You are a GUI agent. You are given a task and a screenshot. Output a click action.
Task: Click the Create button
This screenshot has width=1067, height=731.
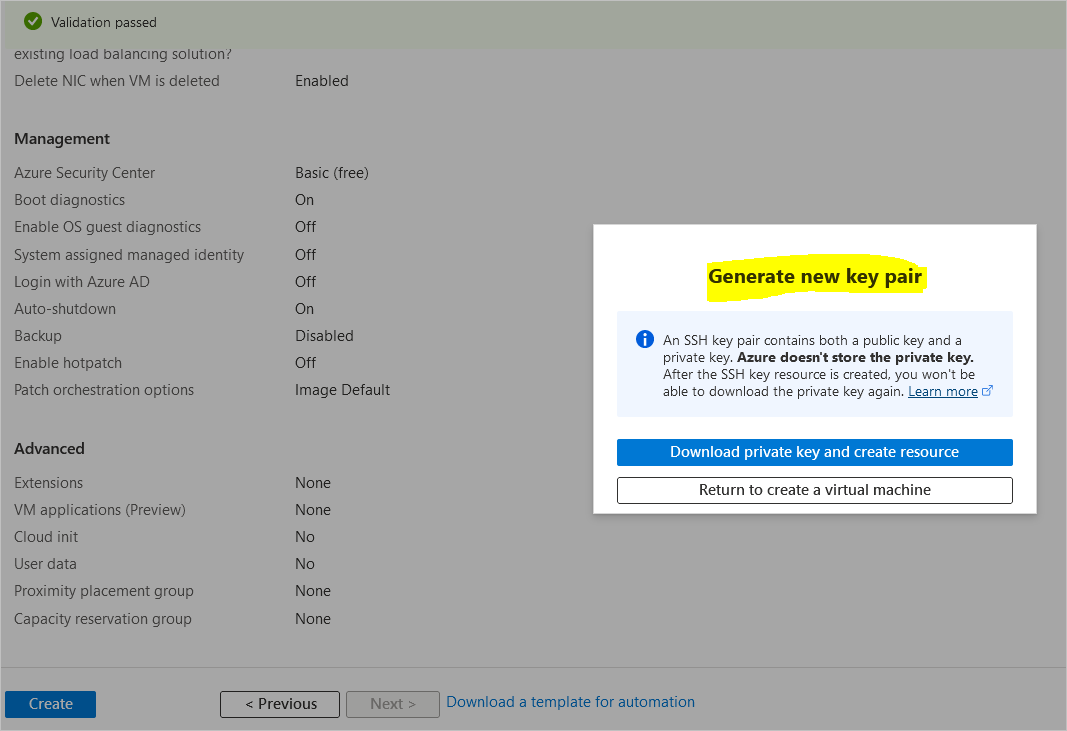coord(50,704)
